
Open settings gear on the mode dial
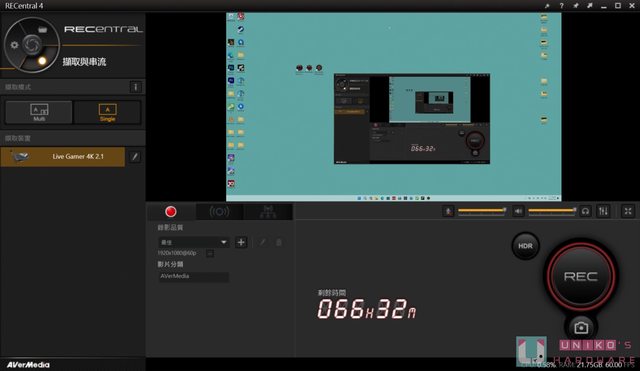coord(14,45)
